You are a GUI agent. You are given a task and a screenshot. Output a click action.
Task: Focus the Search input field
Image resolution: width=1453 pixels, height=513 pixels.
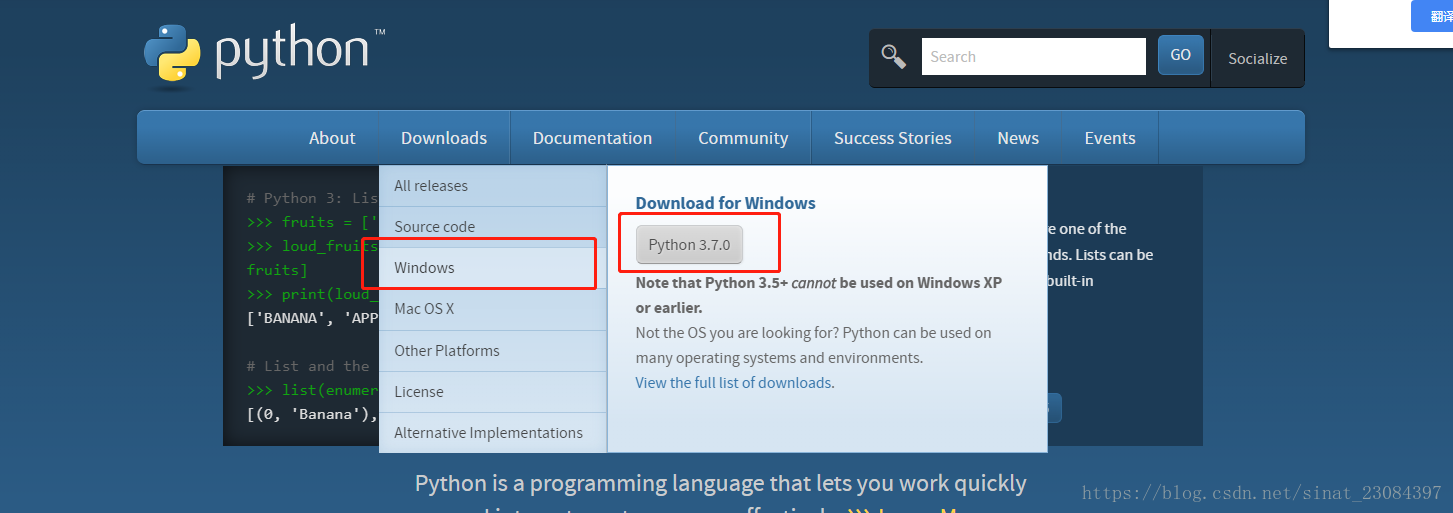pos(1033,57)
